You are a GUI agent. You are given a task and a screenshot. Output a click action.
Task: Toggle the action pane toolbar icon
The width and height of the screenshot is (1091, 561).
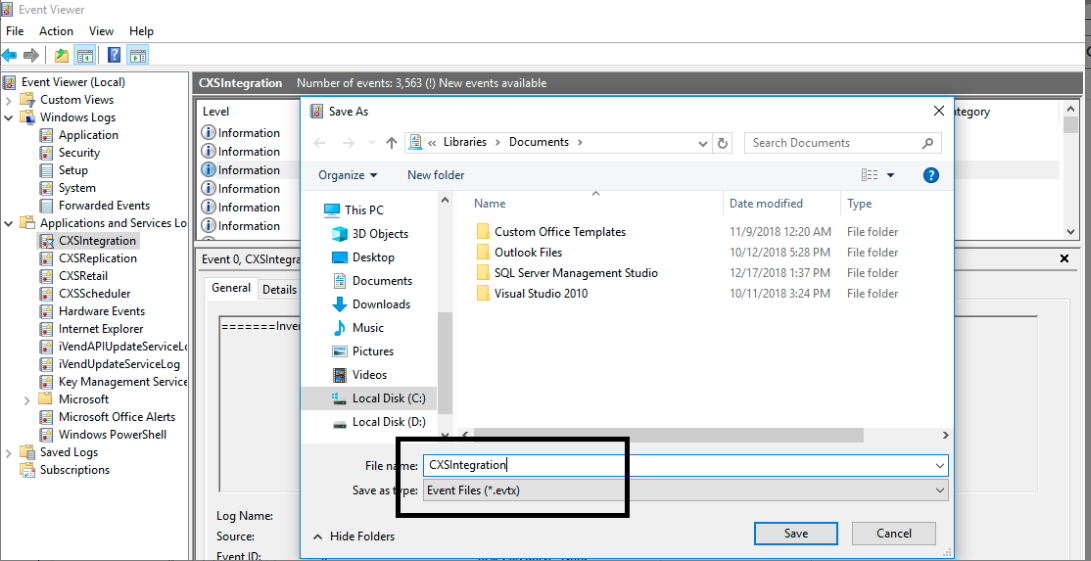(137, 55)
